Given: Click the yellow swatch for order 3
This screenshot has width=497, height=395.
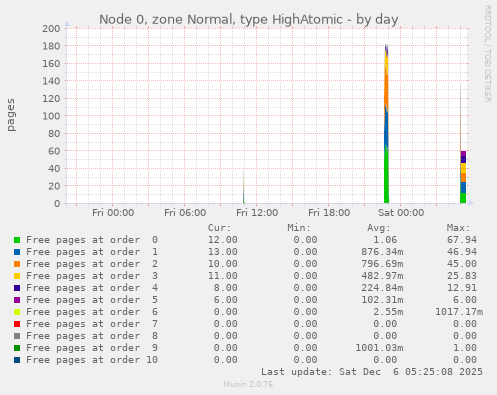Looking at the screenshot, I should pos(17,276).
